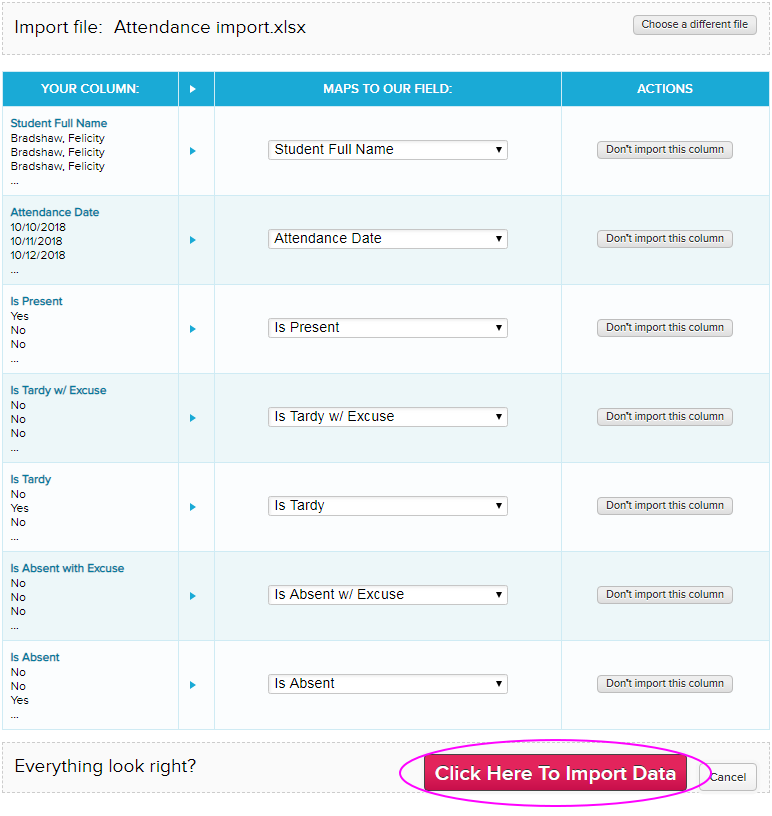This screenshot has height=816, width=772.
Task: Don't import the Student Full Name column
Action: coord(665,150)
